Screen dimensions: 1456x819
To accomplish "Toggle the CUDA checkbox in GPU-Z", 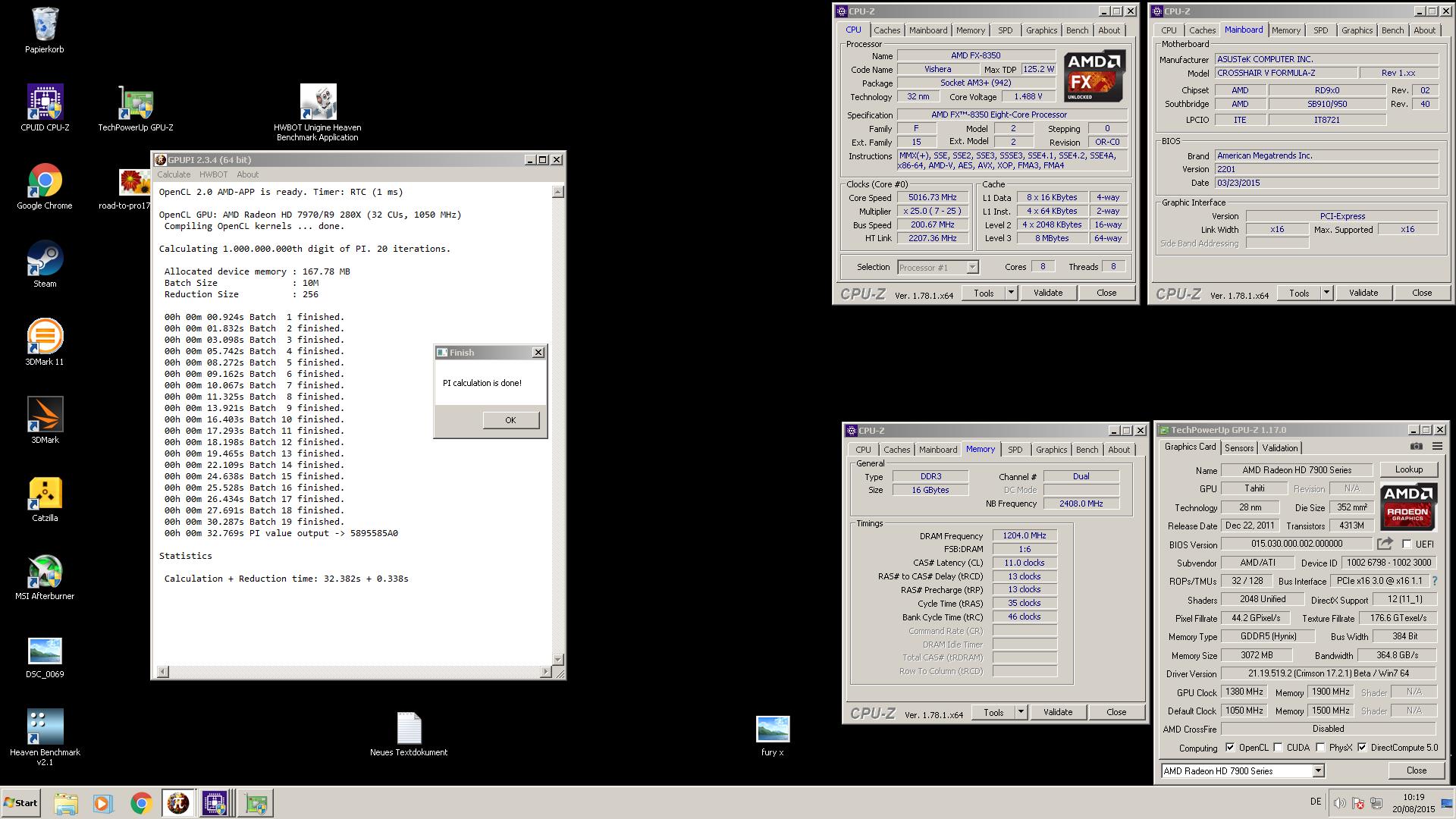I will [x=1278, y=748].
